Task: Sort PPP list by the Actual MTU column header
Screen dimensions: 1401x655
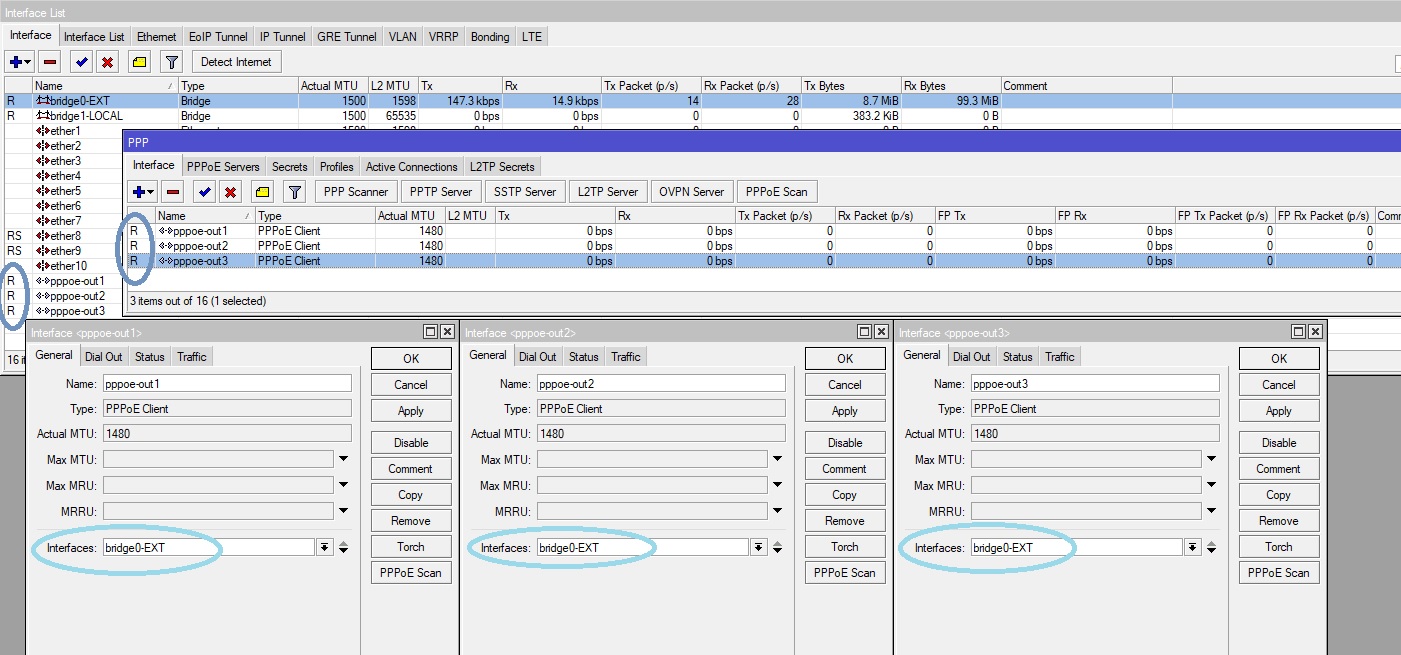Action: click(x=411, y=216)
